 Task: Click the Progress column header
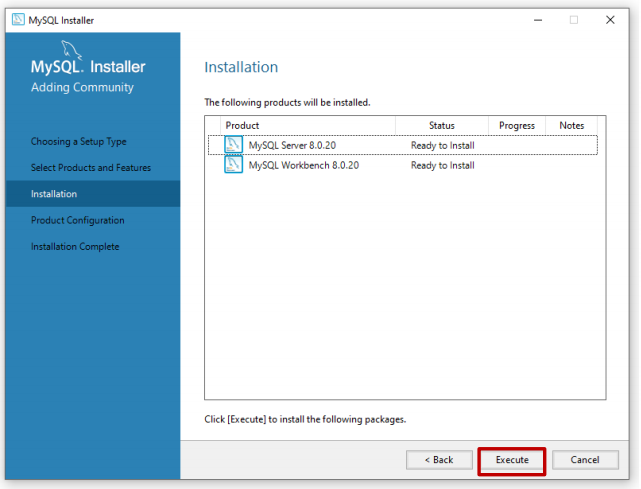517,126
